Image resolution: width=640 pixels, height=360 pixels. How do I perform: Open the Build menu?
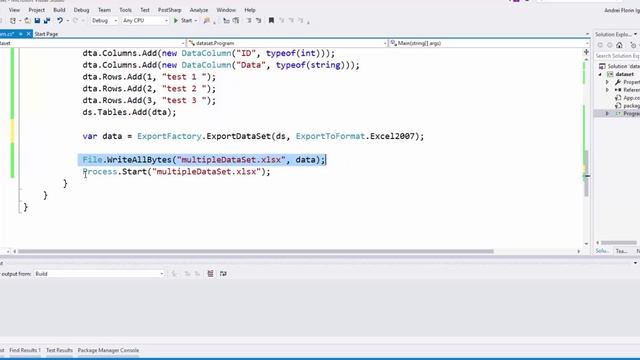pyautogui.click(x=59, y=10)
